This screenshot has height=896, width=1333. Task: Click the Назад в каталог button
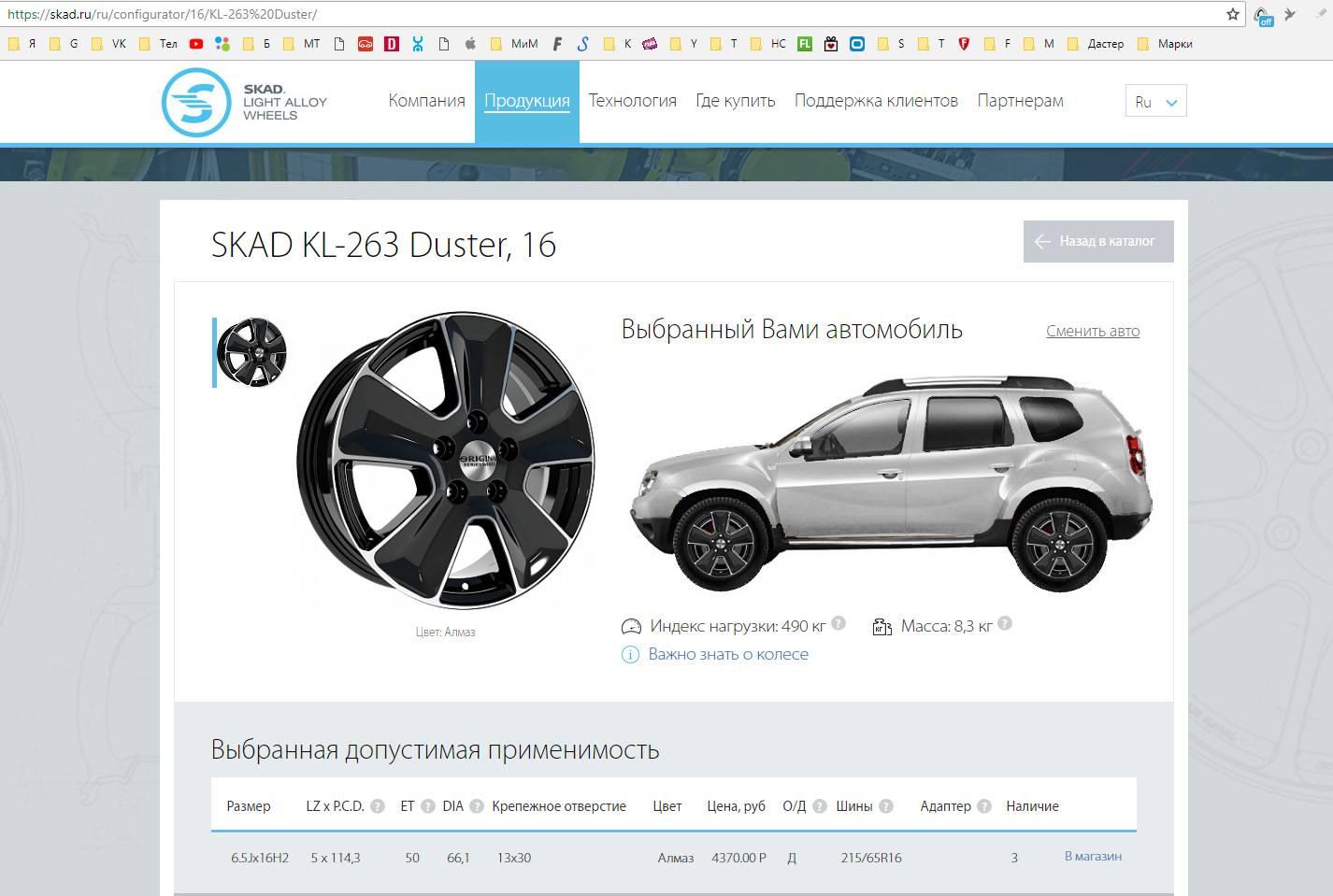pos(1097,241)
